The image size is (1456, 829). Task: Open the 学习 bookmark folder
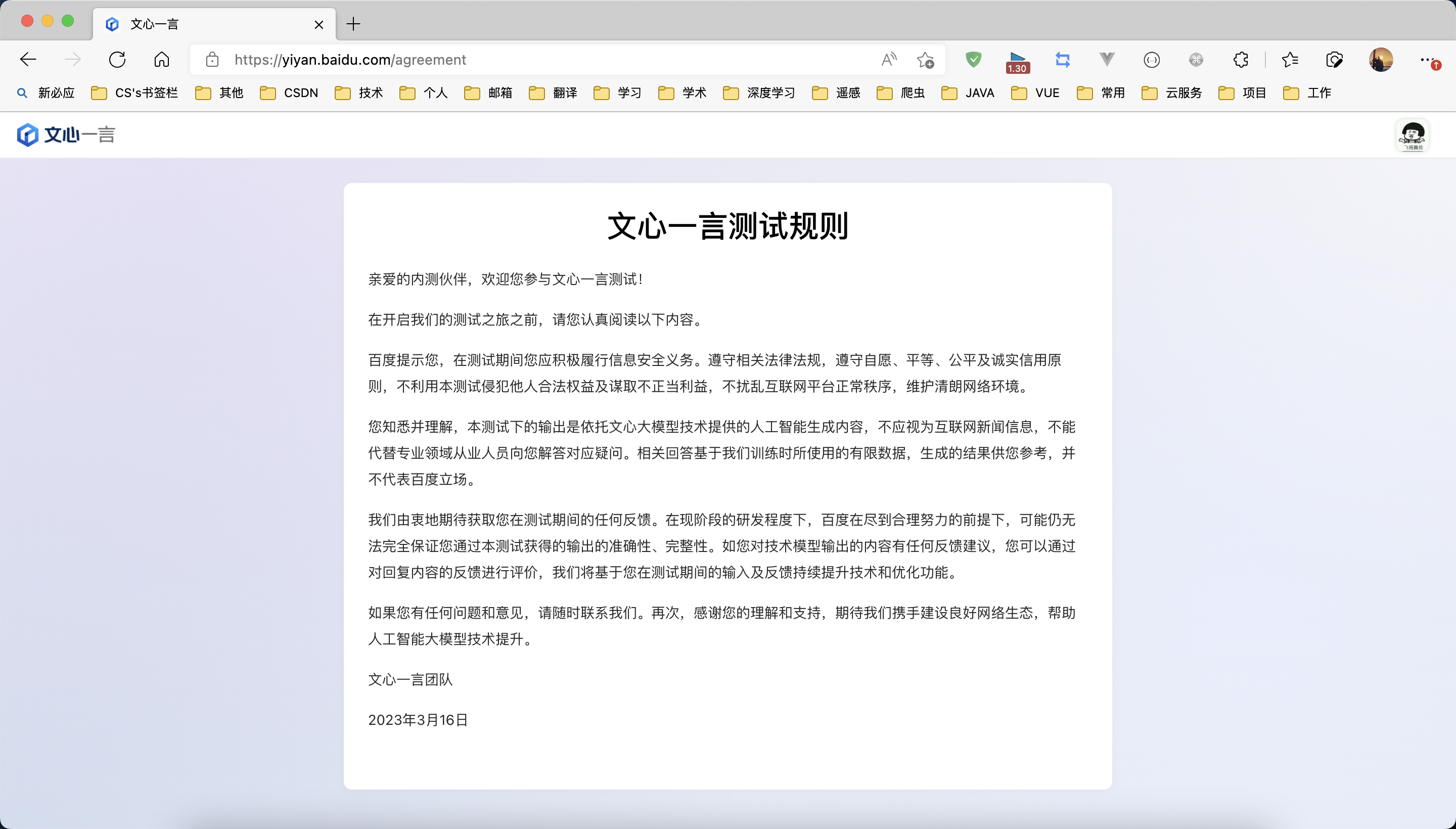click(x=618, y=93)
